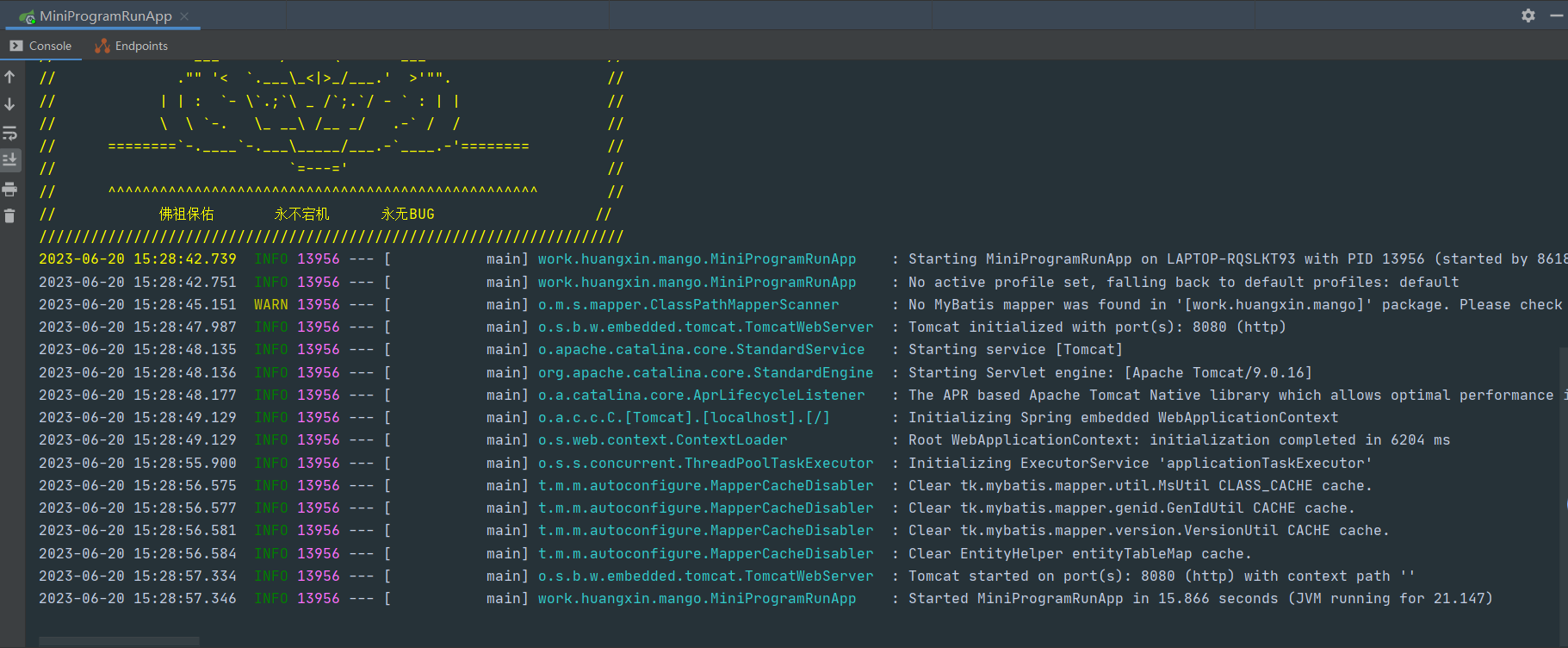The height and width of the screenshot is (648, 1568).
Task: Click o.a.c.c.C.[Tomcat].[localhost].[/] logger
Action: (x=684, y=418)
